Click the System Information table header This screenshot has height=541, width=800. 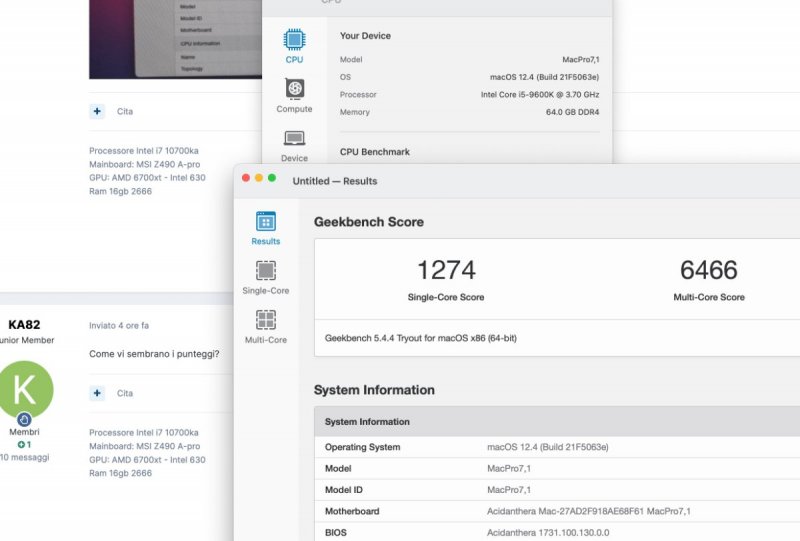(557, 422)
